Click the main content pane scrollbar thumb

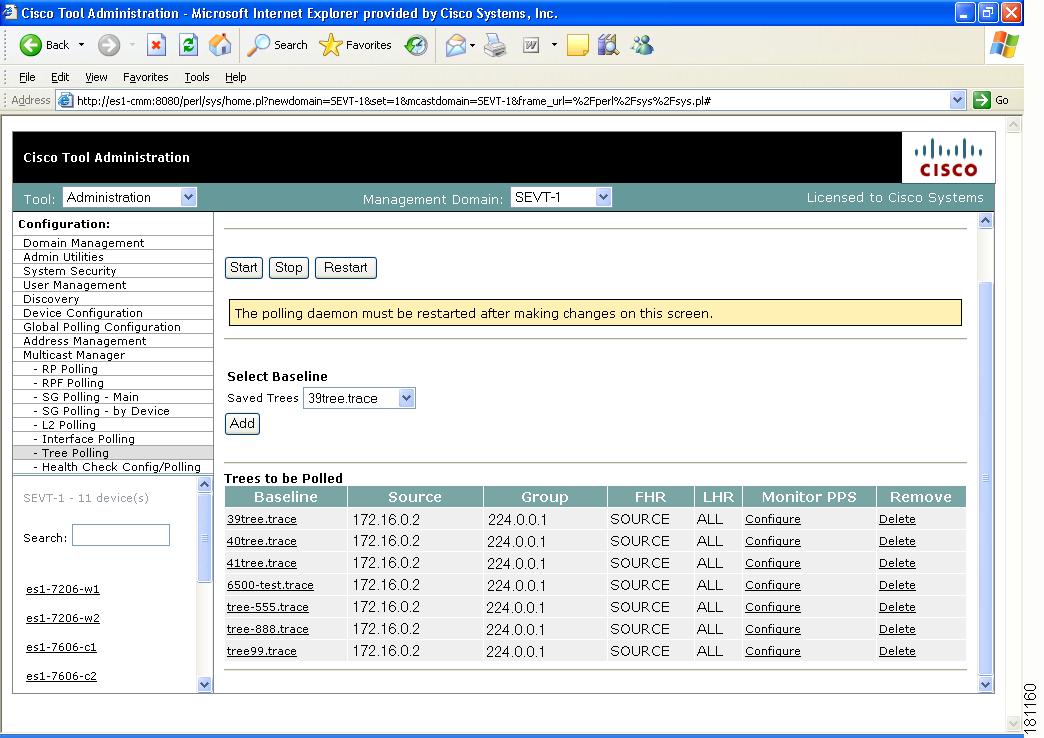click(985, 478)
